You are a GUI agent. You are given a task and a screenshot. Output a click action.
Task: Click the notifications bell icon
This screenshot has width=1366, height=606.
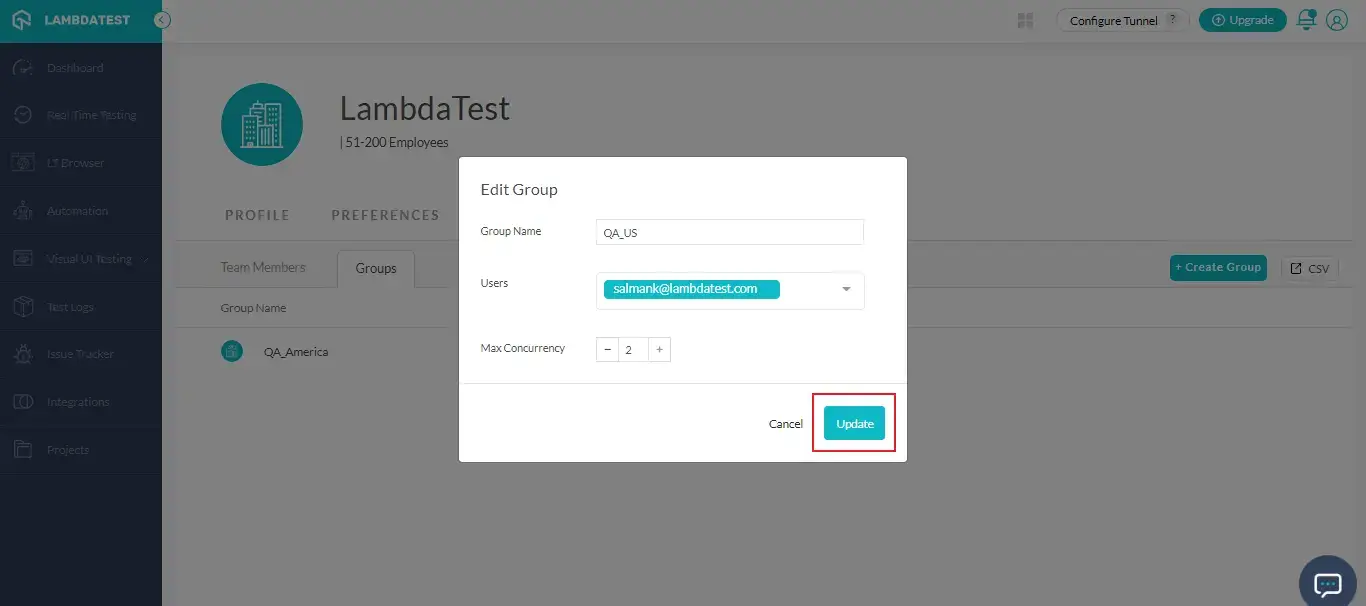(1306, 20)
